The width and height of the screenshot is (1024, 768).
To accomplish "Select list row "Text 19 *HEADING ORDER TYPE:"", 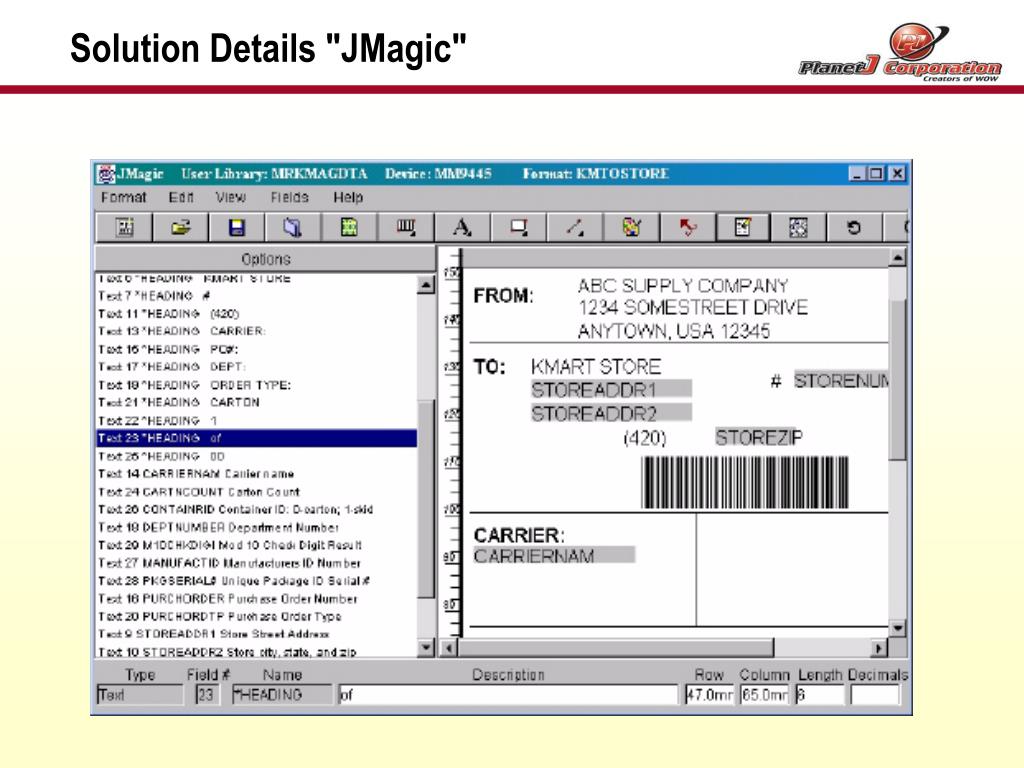I will click(257, 385).
